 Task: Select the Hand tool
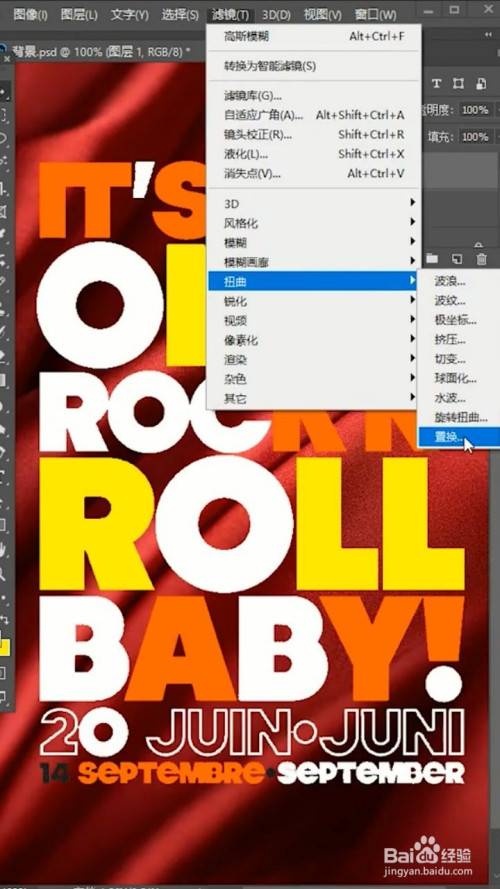(3, 549)
